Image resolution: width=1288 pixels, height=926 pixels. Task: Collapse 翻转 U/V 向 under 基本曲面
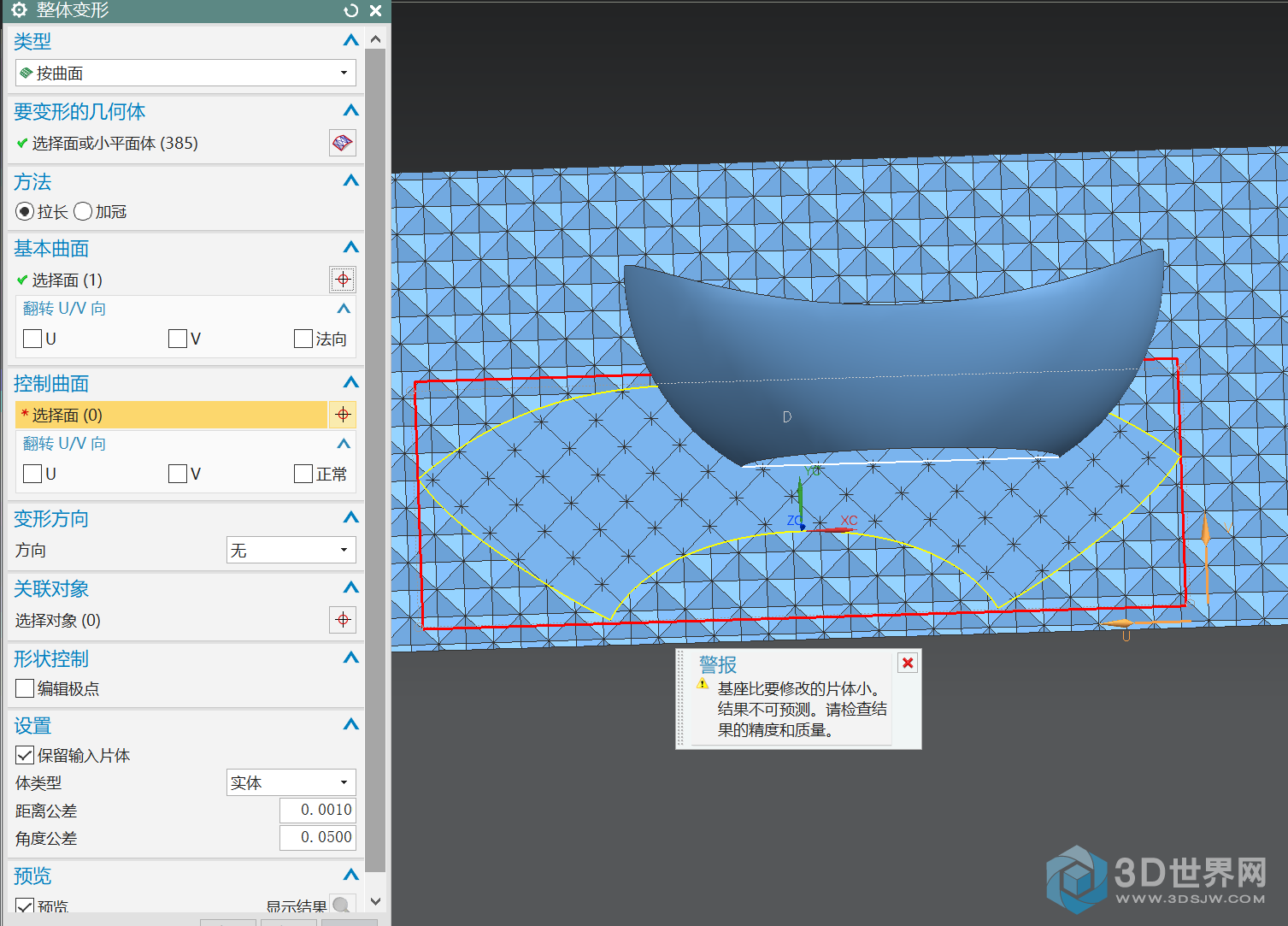[344, 309]
